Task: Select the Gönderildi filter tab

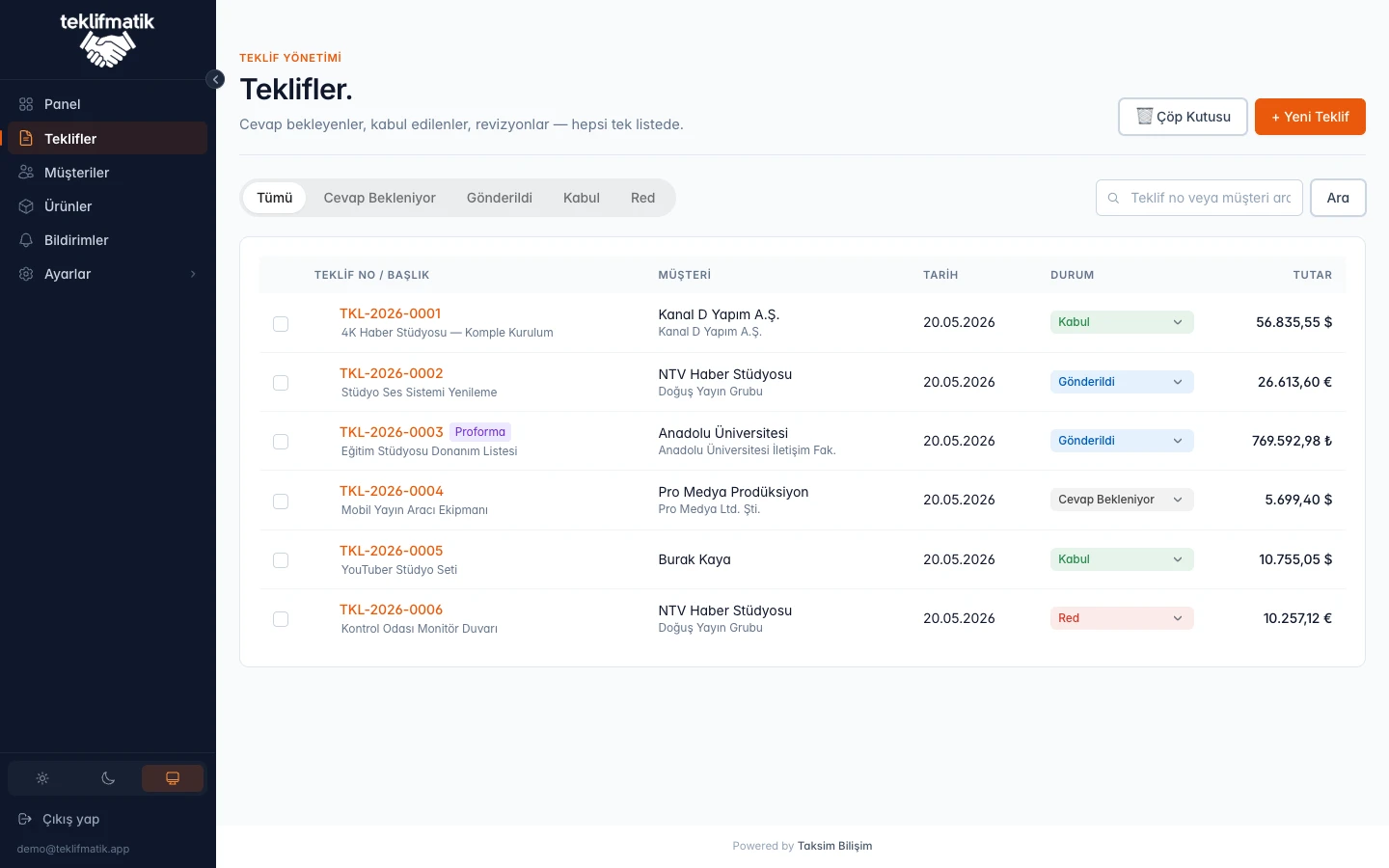Action: [x=499, y=198]
